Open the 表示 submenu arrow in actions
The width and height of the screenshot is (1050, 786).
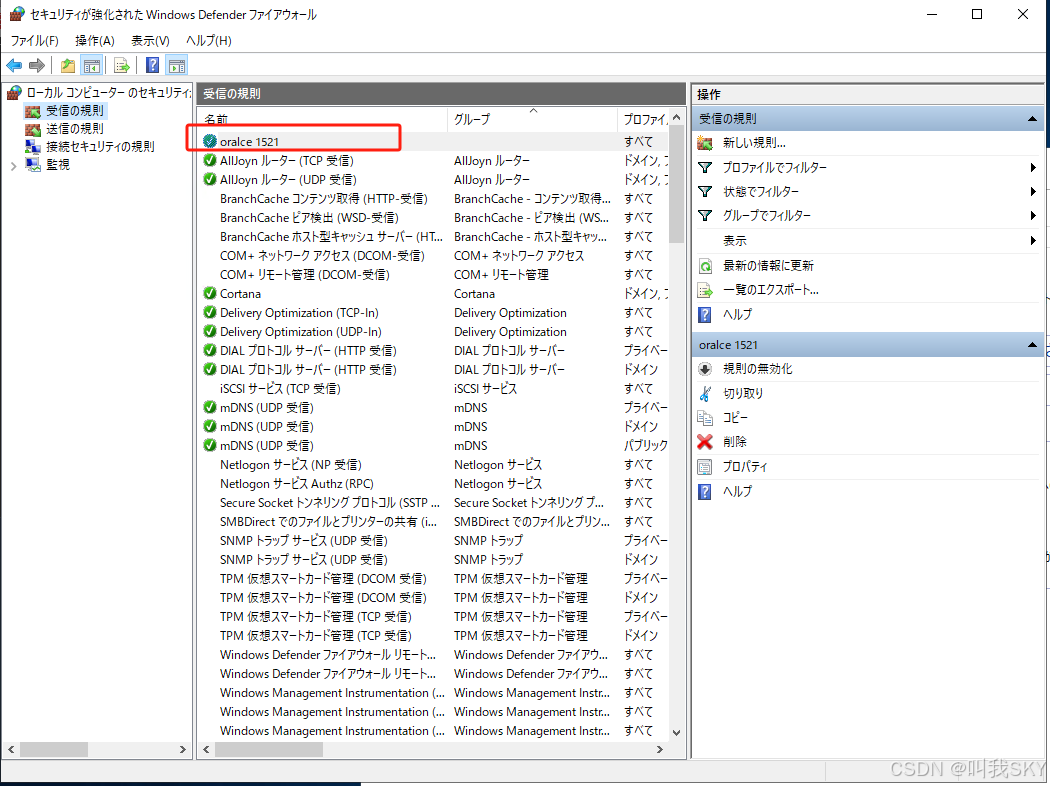tap(1033, 240)
